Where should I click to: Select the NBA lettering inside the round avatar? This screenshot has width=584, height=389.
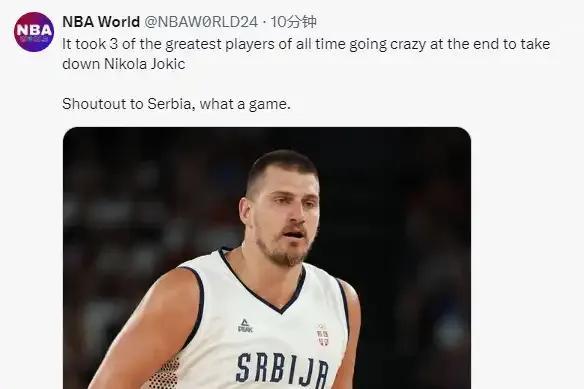(x=34, y=30)
